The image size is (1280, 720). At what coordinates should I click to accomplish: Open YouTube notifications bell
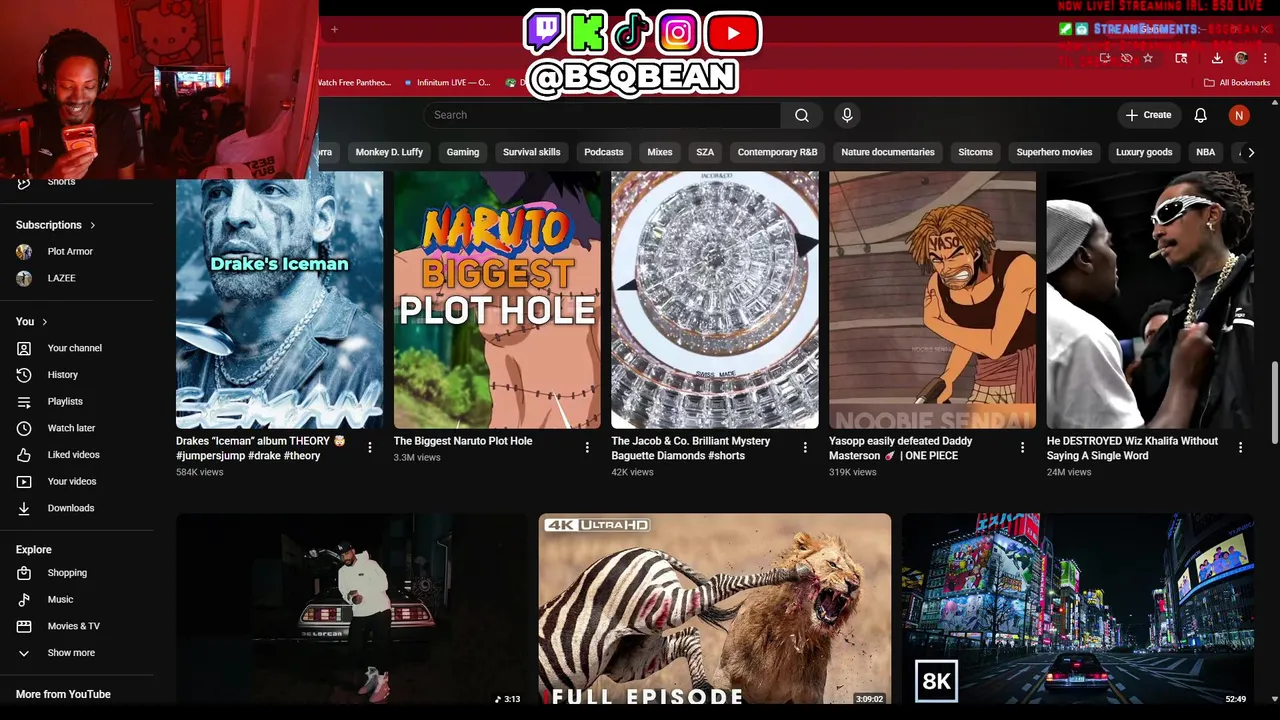pos(1200,115)
